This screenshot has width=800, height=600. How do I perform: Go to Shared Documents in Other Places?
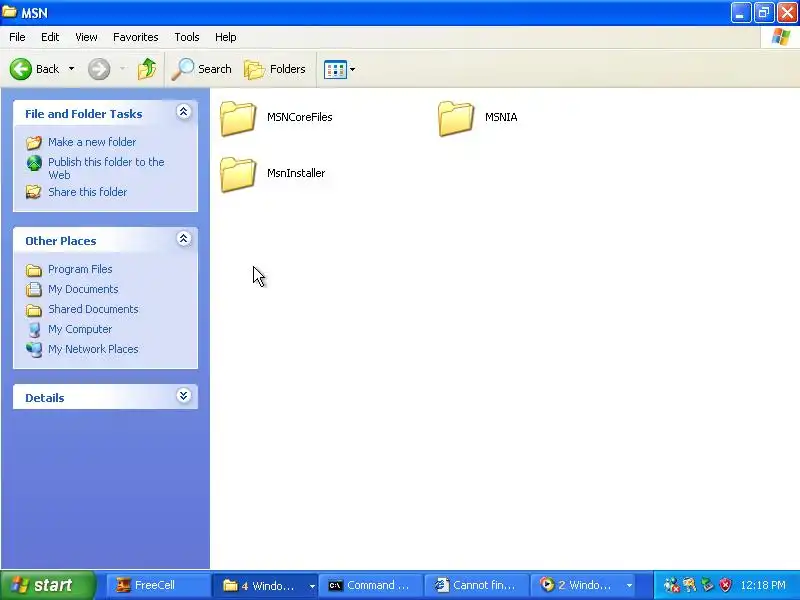(x=93, y=309)
